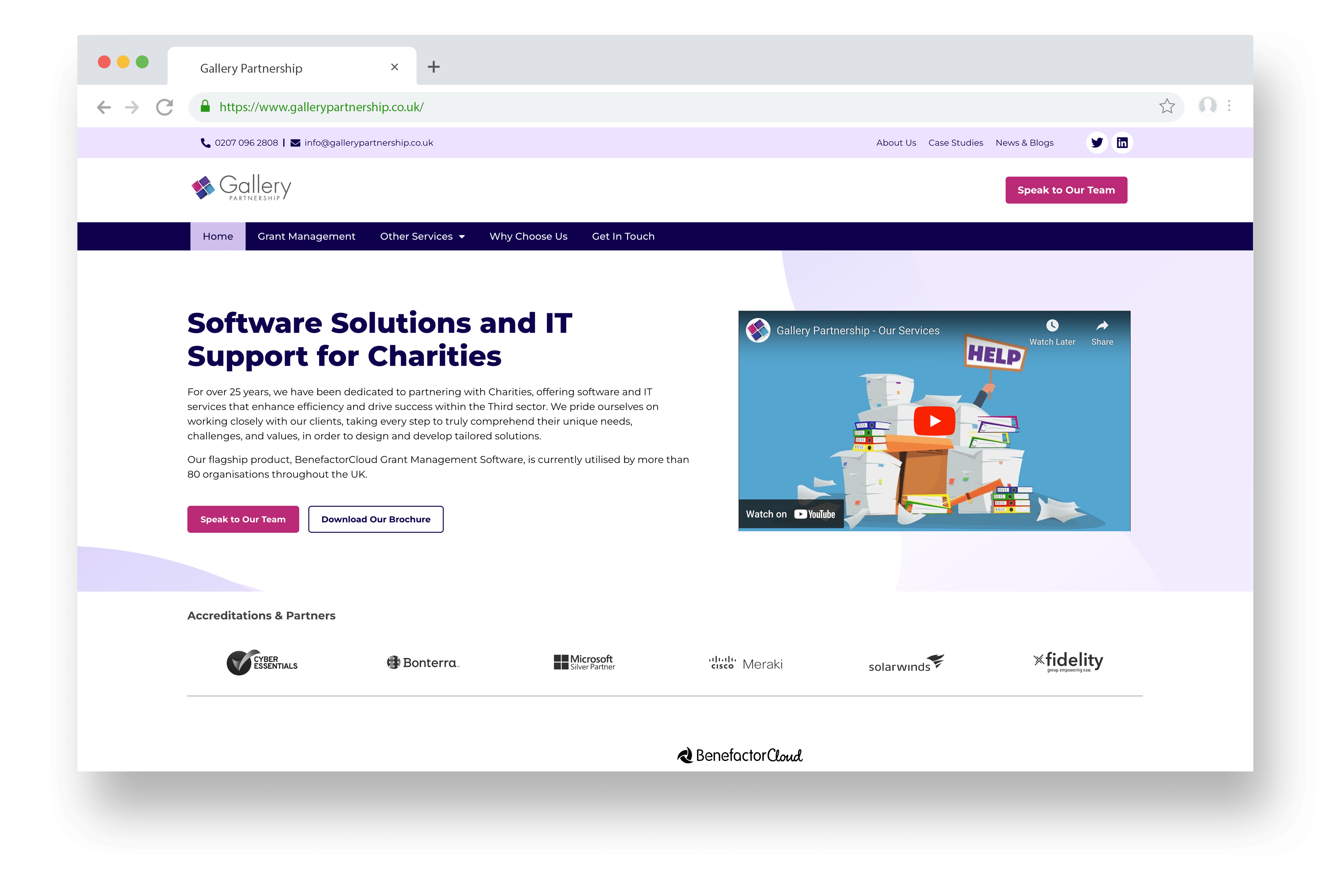Select the Home menu item
Screen dimensions: 1331x896
pos(218,237)
